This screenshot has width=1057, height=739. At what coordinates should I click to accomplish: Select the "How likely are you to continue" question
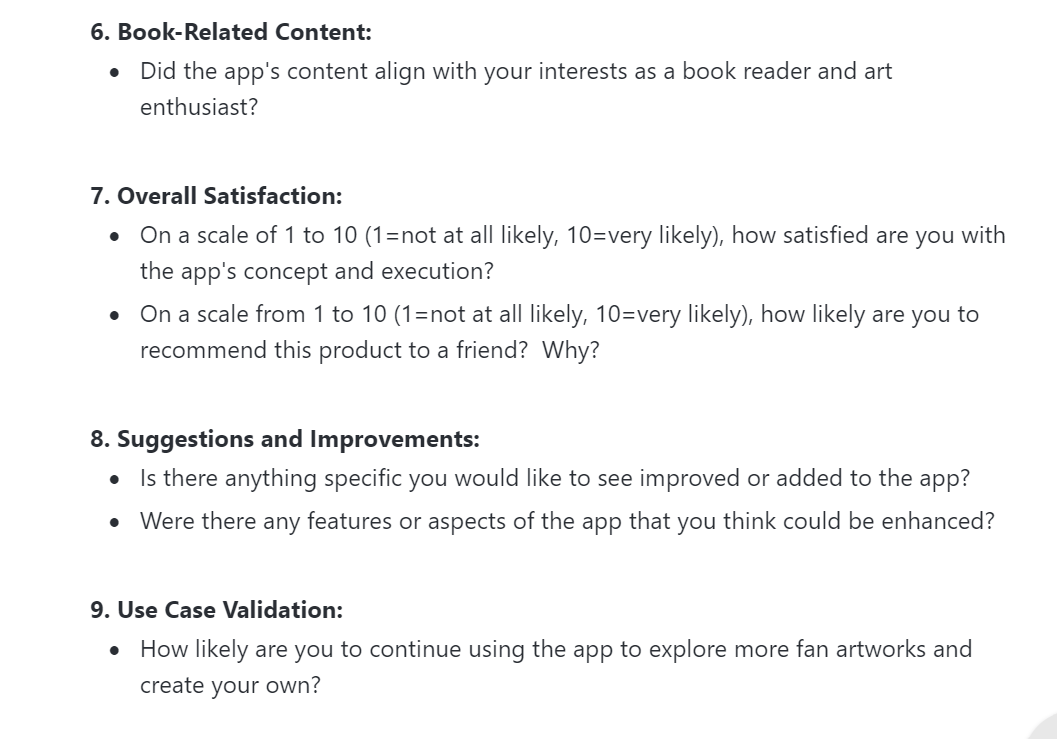[555, 667]
